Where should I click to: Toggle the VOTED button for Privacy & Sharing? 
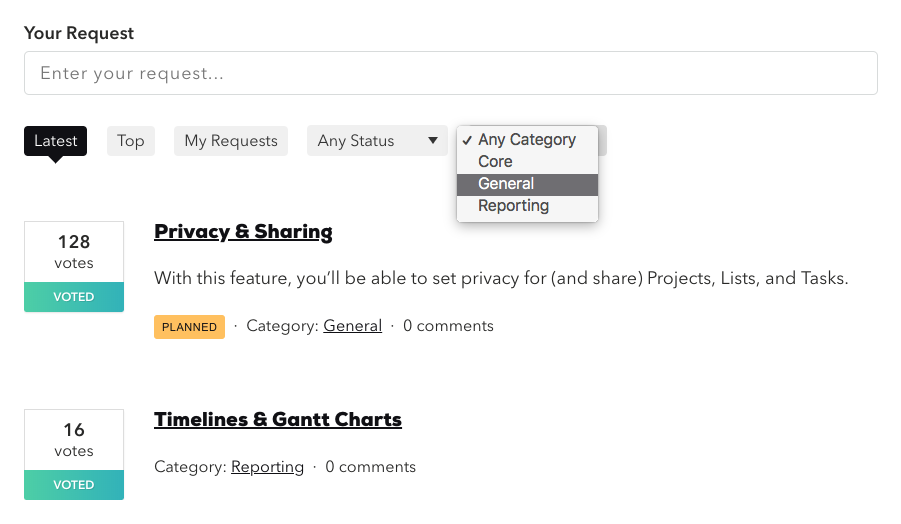(x=74, y=297)
